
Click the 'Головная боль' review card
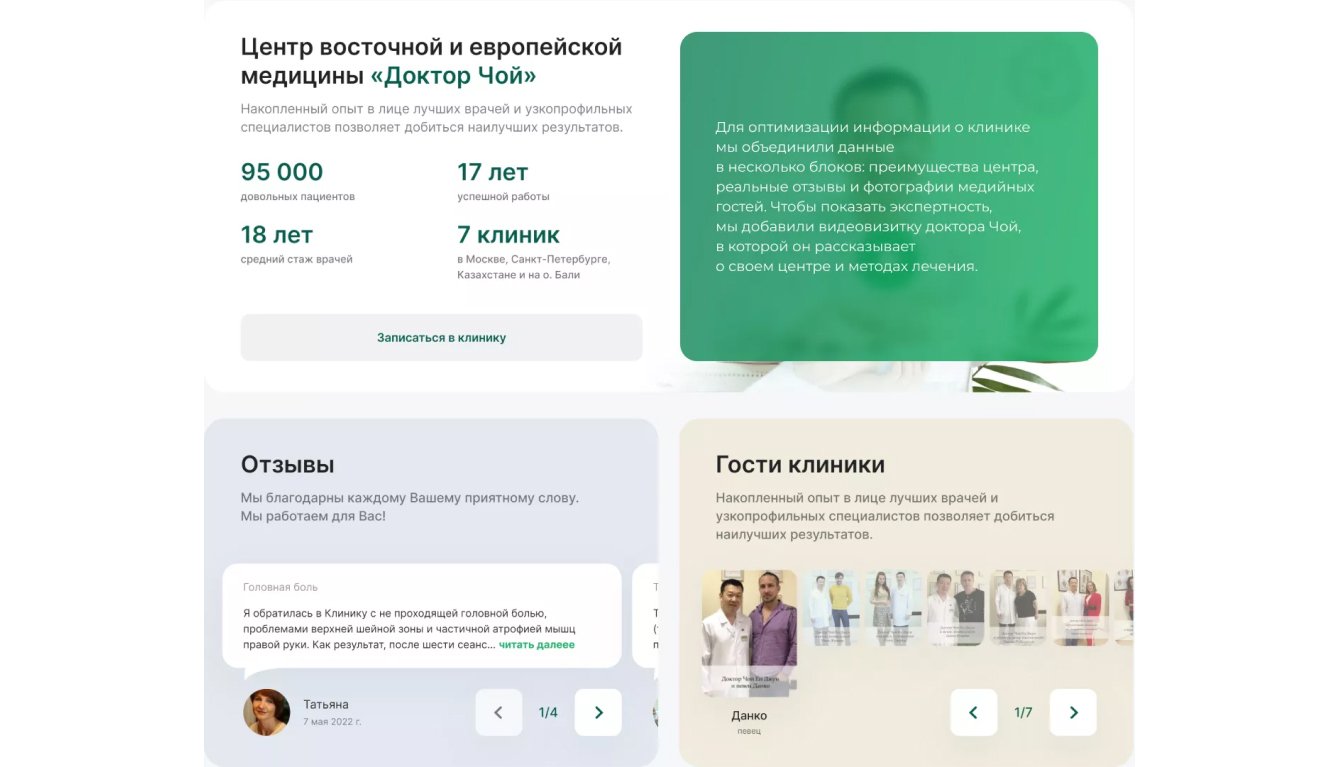point(422,616)
